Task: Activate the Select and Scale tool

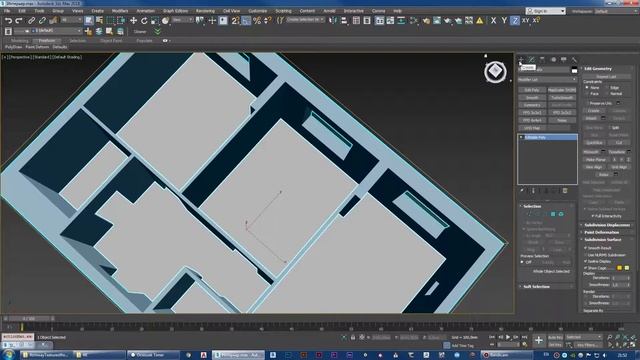Action: click(155, 20)
